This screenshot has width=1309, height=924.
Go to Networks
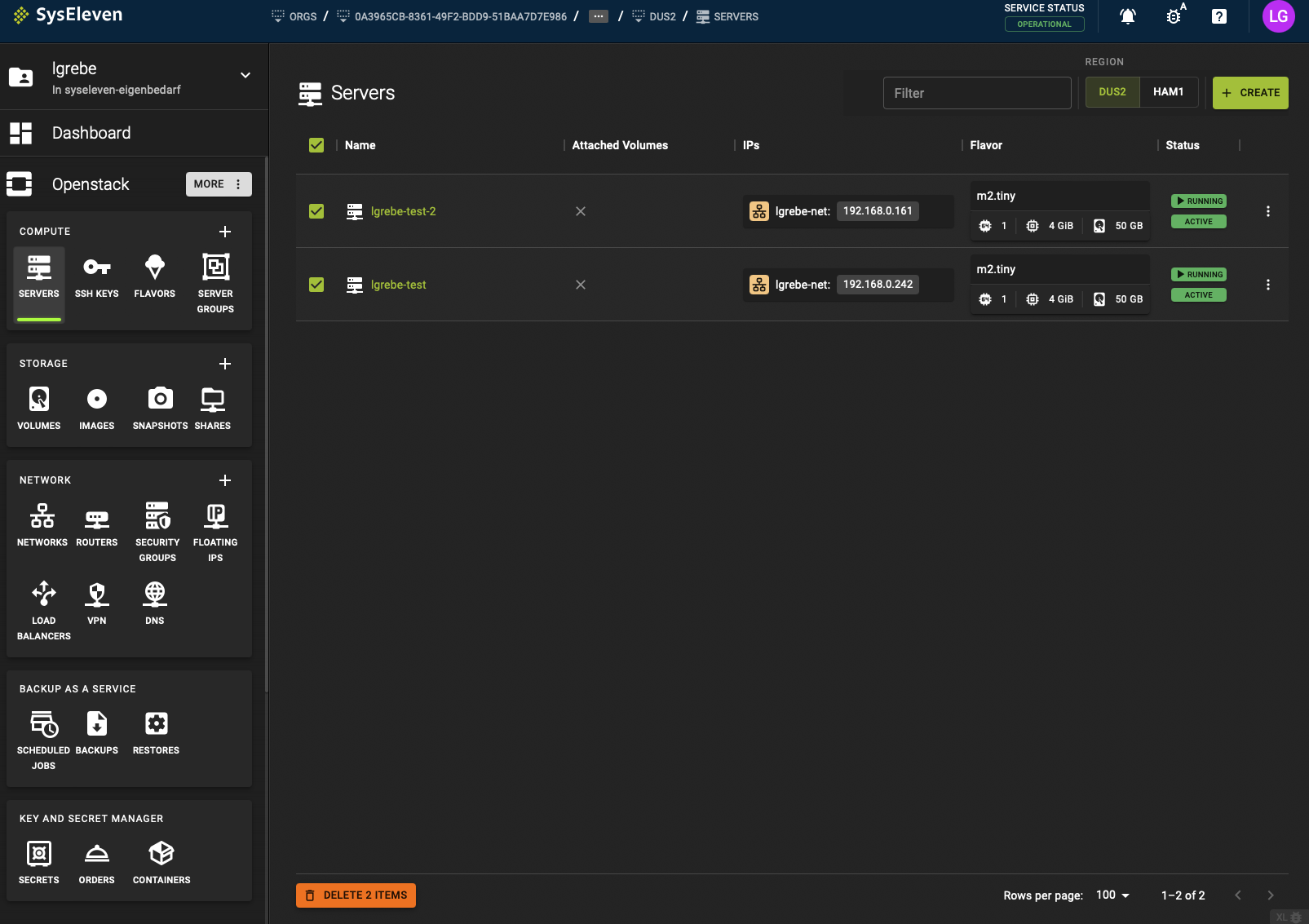tap(42, 526)
